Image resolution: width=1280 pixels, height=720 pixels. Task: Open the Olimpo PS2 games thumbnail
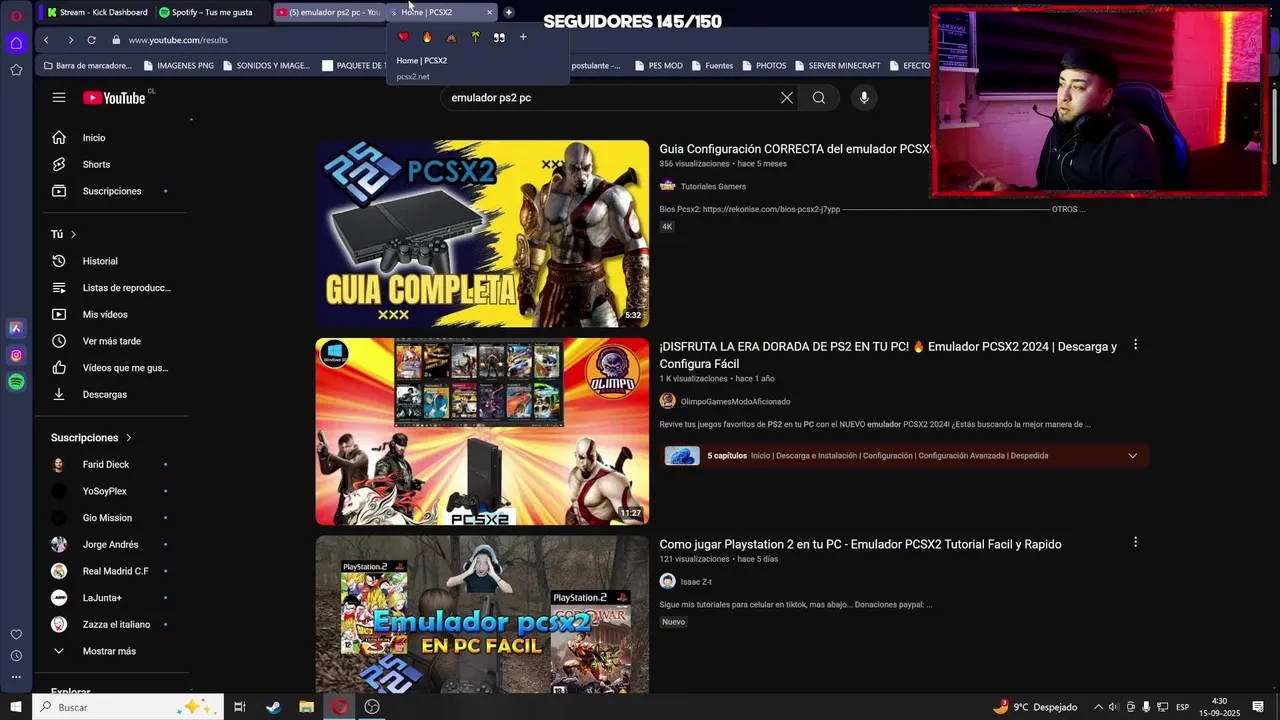(x=482, y=431)
